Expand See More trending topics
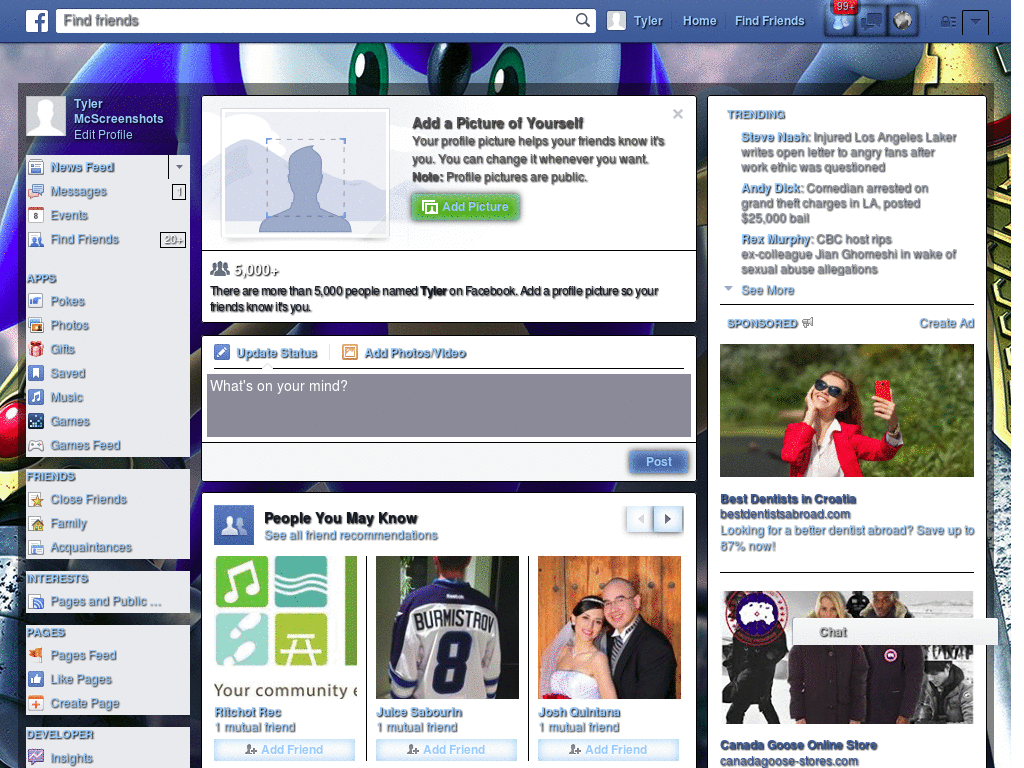The image size is (1024, 768). click(x=767, y=291)
